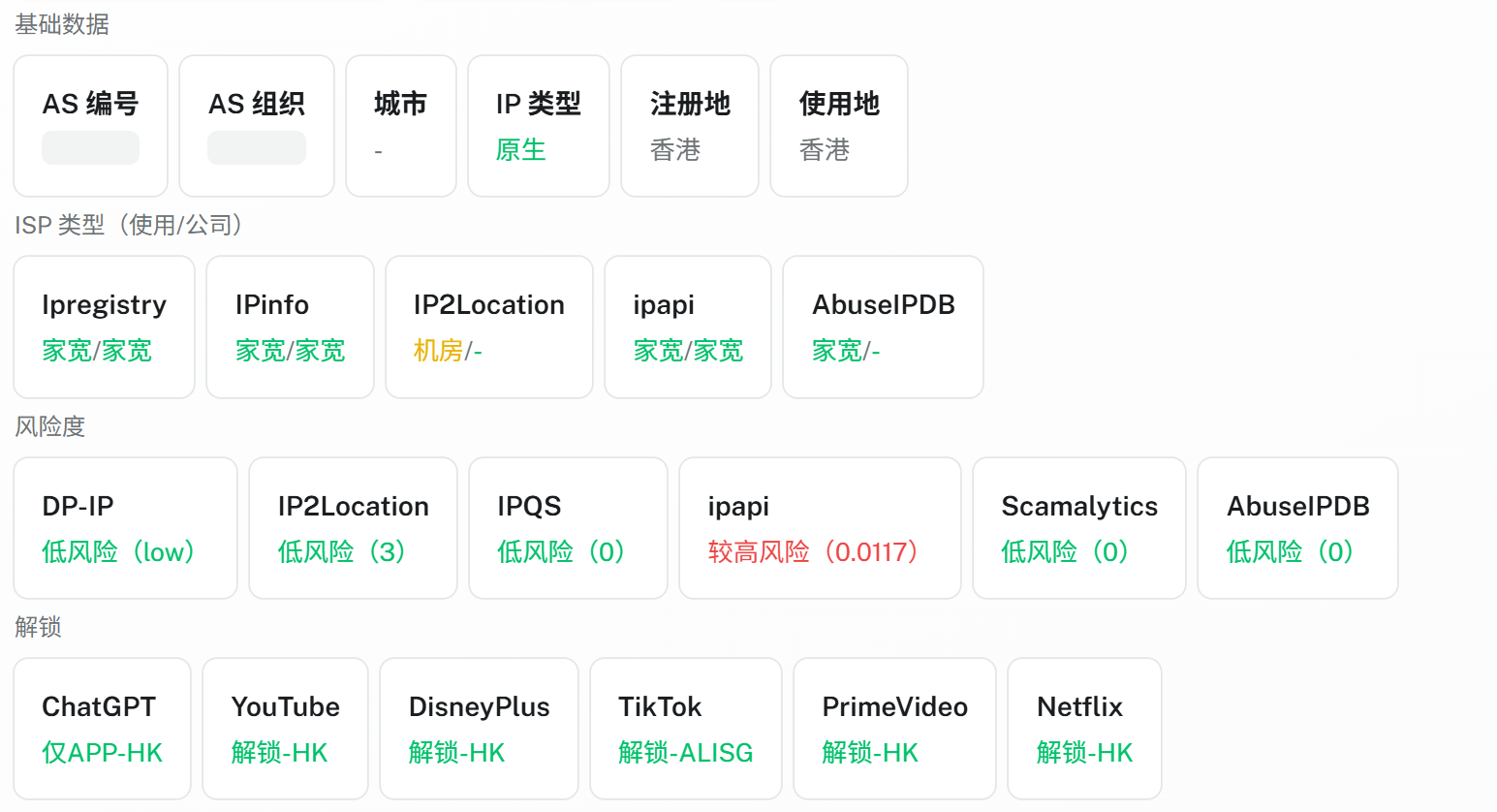Click the AS 组织 info card

[257, 126]
